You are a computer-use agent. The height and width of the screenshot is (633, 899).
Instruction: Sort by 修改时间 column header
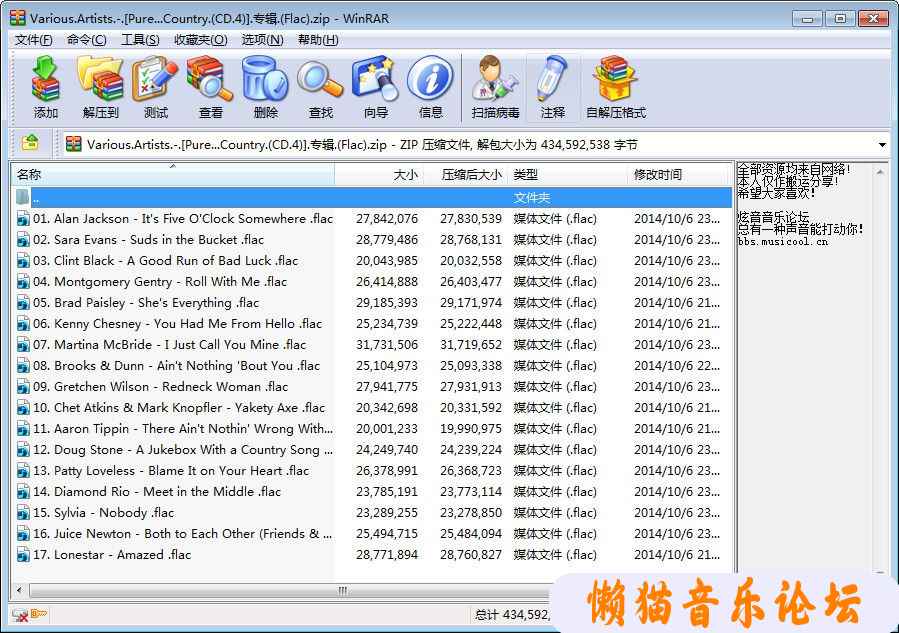click(679, 174)
